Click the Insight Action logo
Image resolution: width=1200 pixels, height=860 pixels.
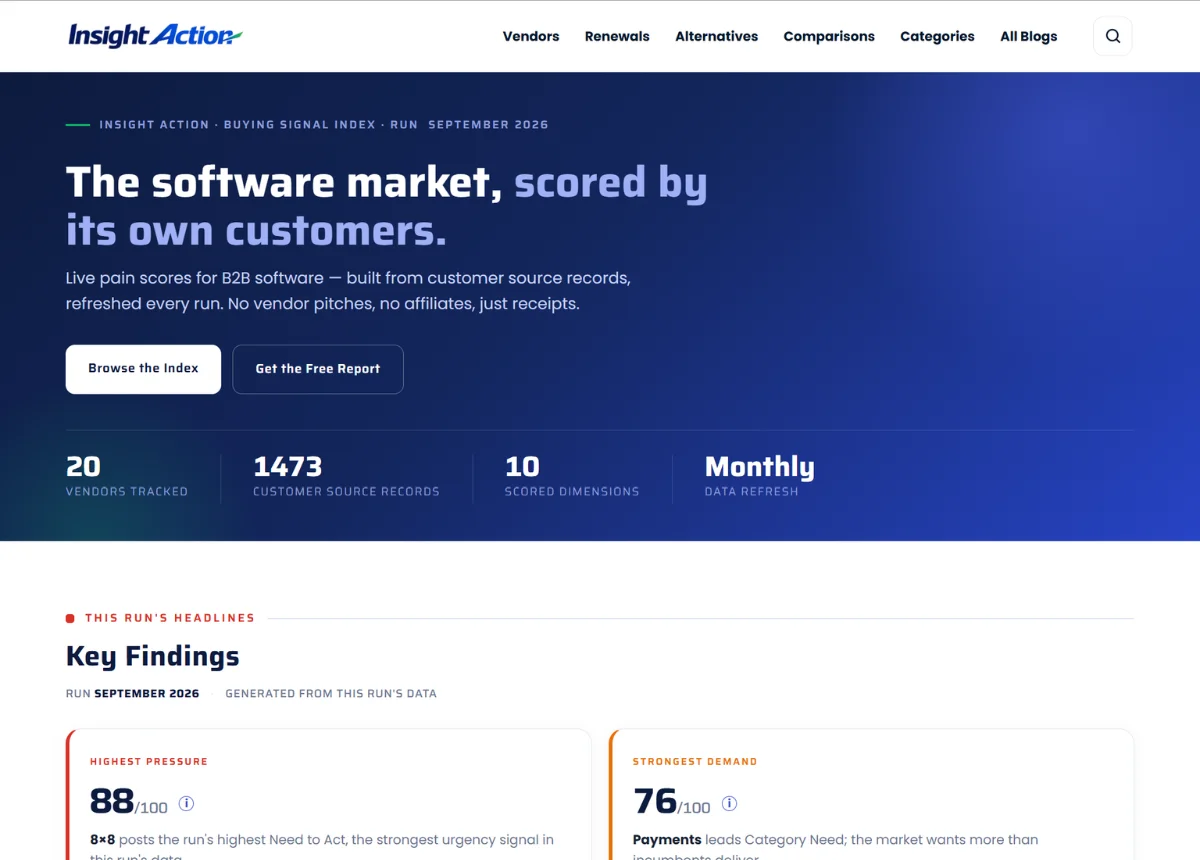click(155, 36)
